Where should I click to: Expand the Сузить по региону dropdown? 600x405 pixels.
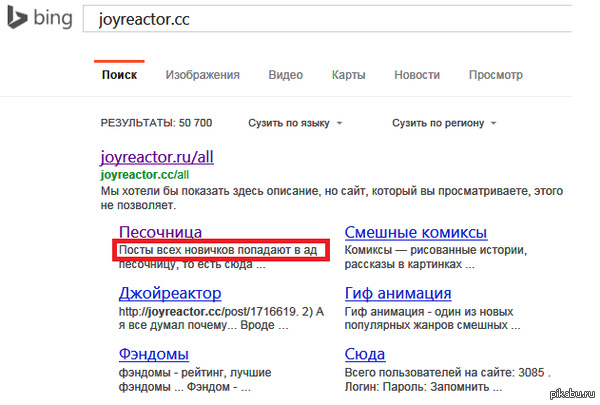(444, 123)
